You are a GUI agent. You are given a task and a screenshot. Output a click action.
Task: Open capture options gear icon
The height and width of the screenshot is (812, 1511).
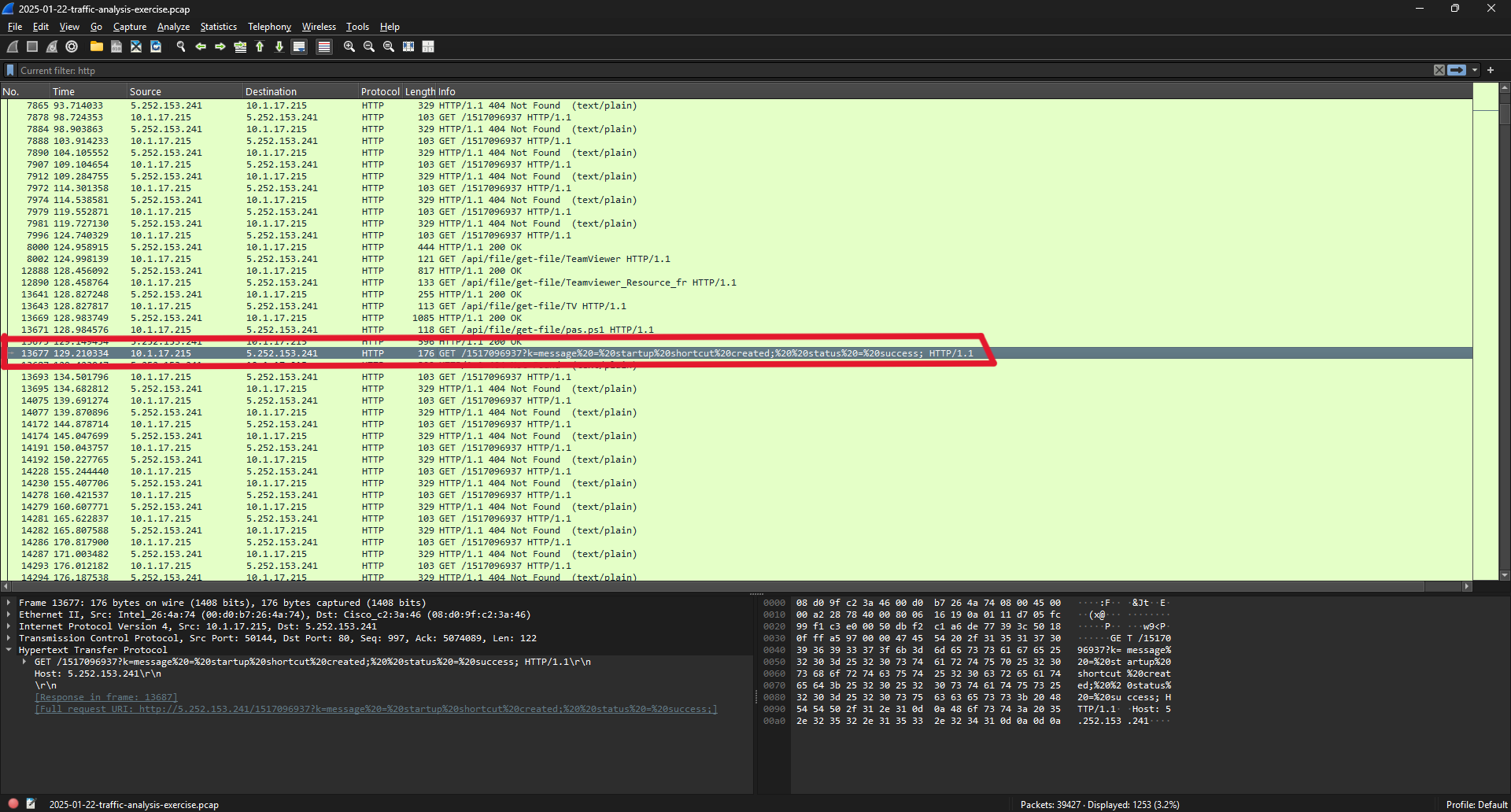click(x=72, y=47)
